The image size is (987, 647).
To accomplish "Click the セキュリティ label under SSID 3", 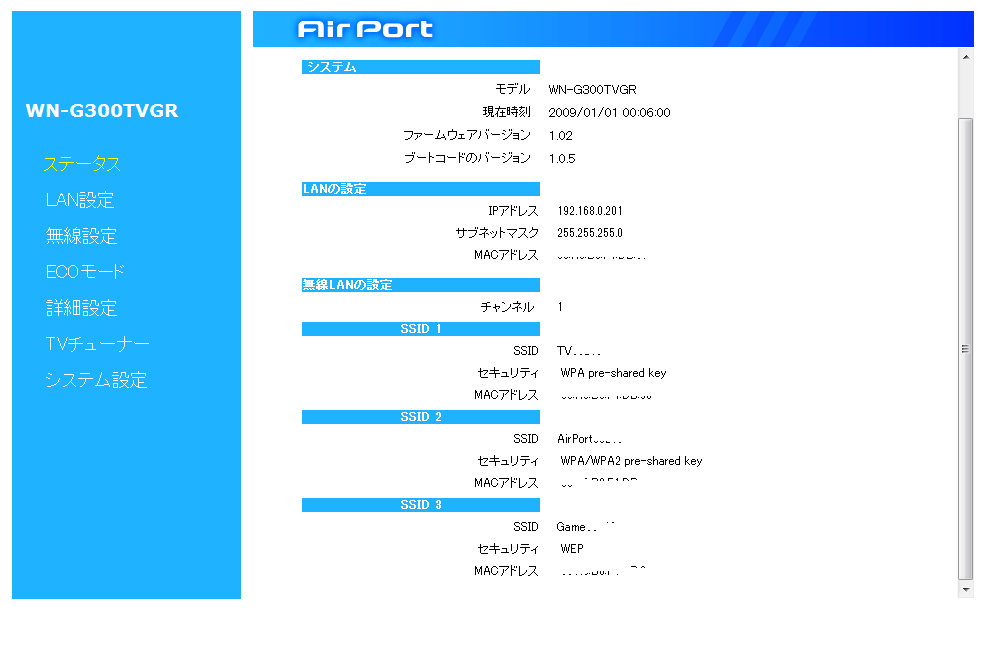I will (x=508, y=549).
